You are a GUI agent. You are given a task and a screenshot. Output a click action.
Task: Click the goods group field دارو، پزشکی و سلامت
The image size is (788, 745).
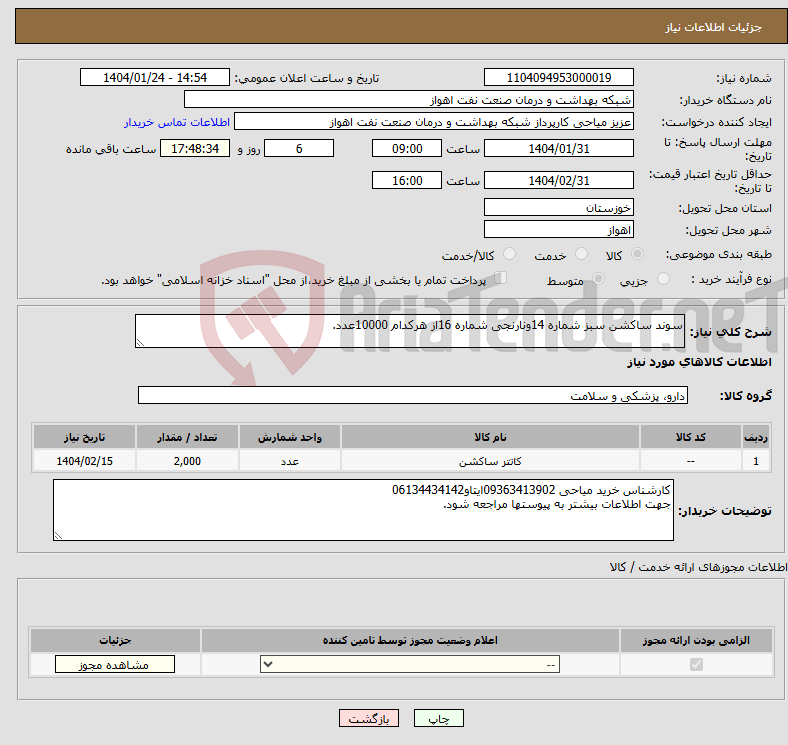click(x=413, y=395)
